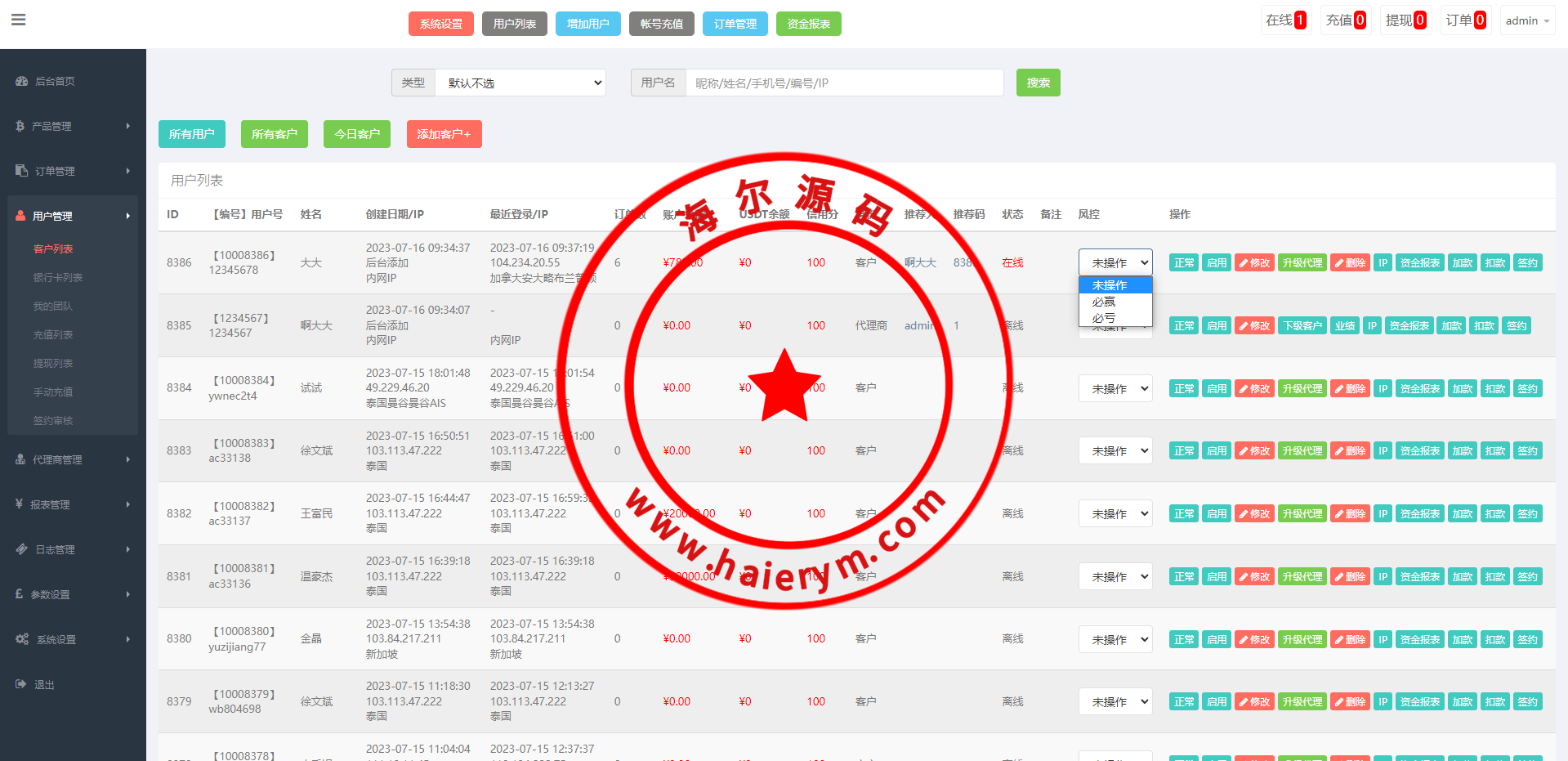Image resolution: width=1568 pixels, height=761 pixels.
Task: Click the hamburger menu icon at top-left
Action: pos(18,20)
